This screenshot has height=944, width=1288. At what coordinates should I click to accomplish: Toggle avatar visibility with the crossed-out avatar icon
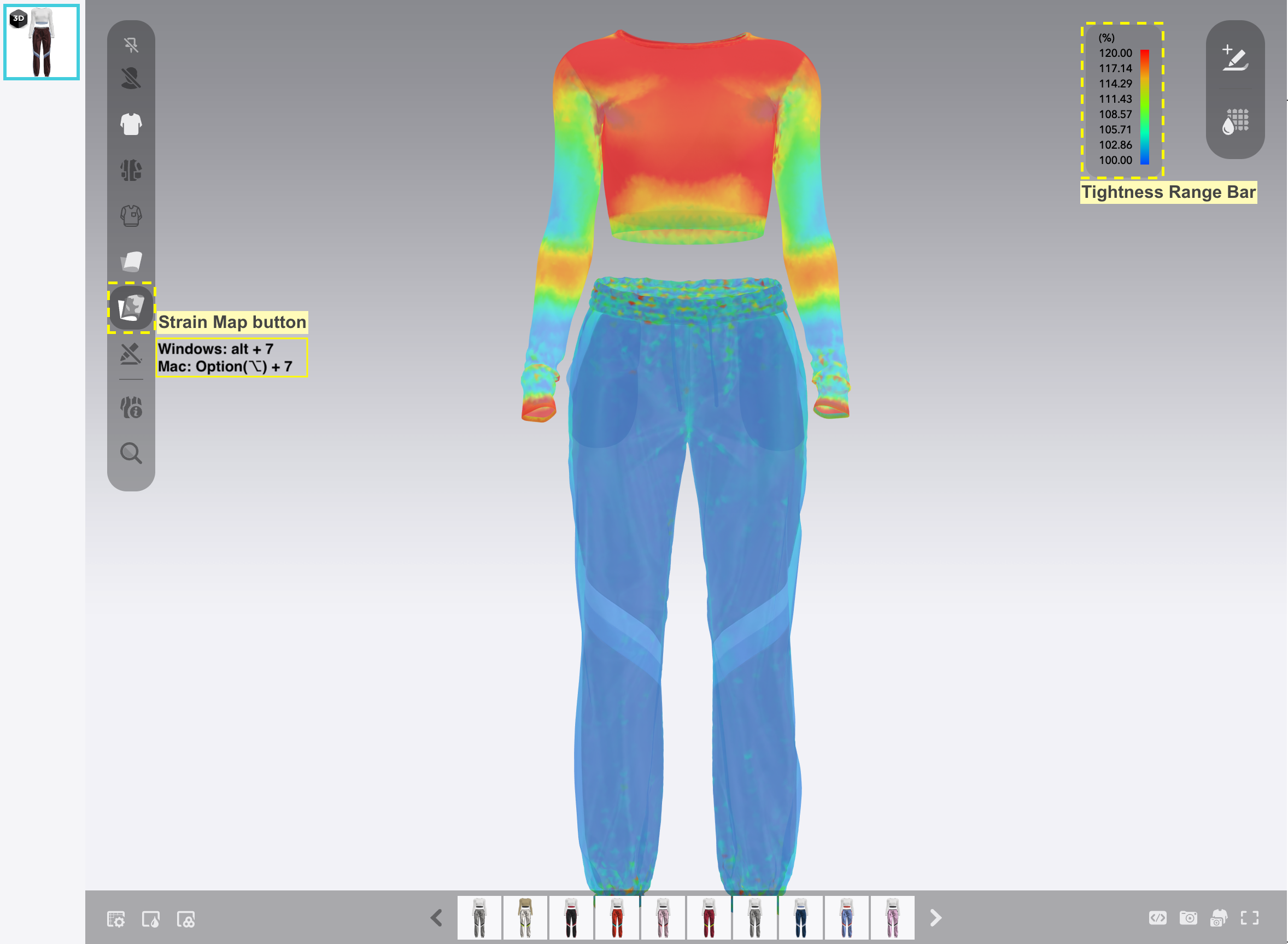coord(131,79)
